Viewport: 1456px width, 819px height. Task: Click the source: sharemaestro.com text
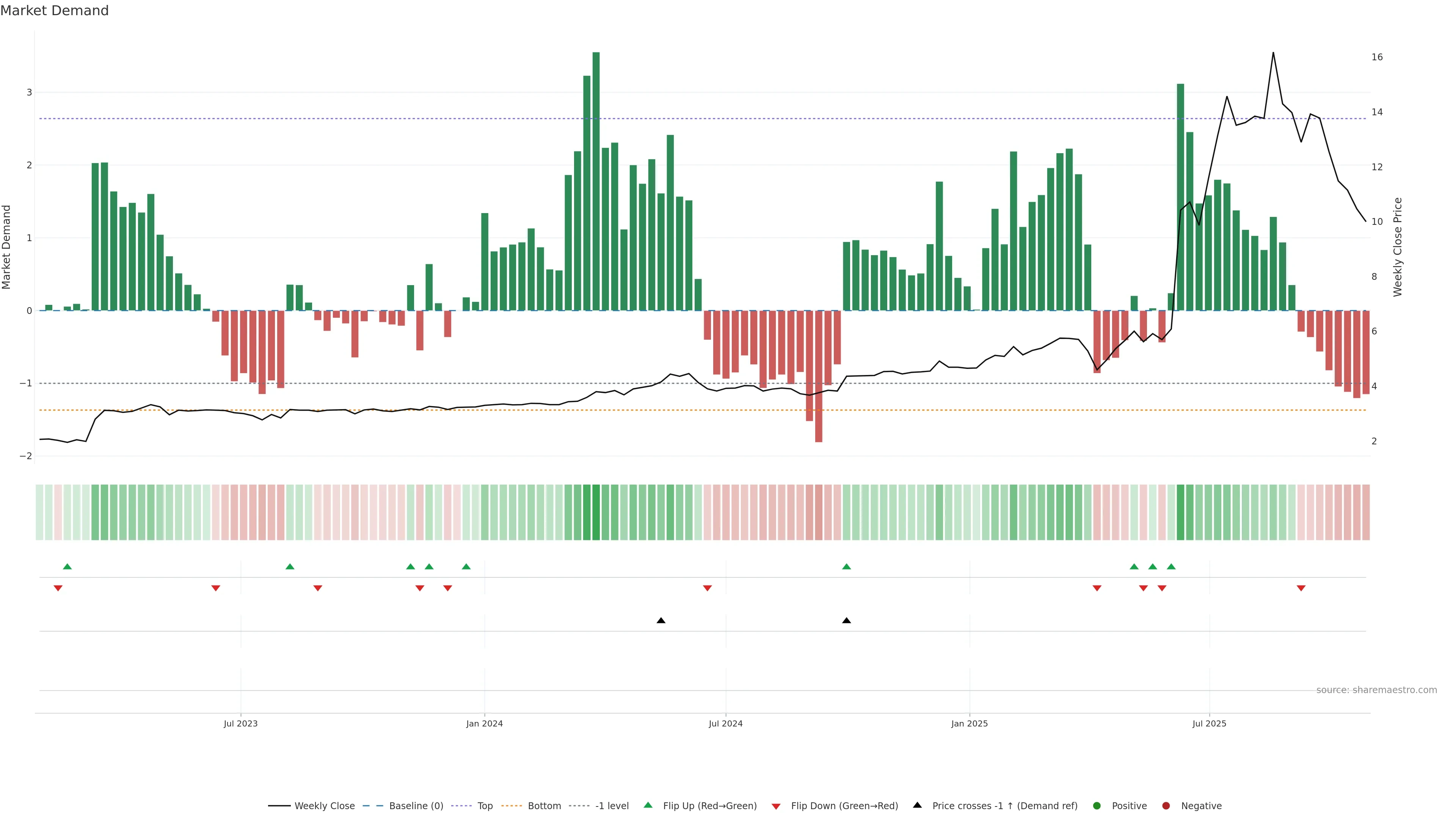[x=1376, y=690]
